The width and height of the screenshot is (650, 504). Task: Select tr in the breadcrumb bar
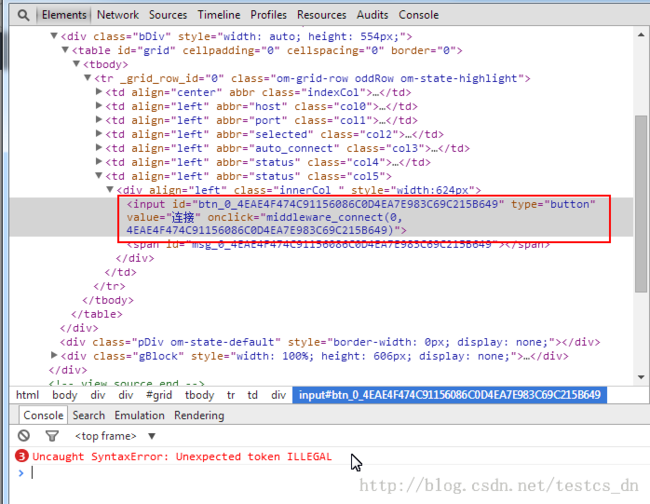[231, 395]
